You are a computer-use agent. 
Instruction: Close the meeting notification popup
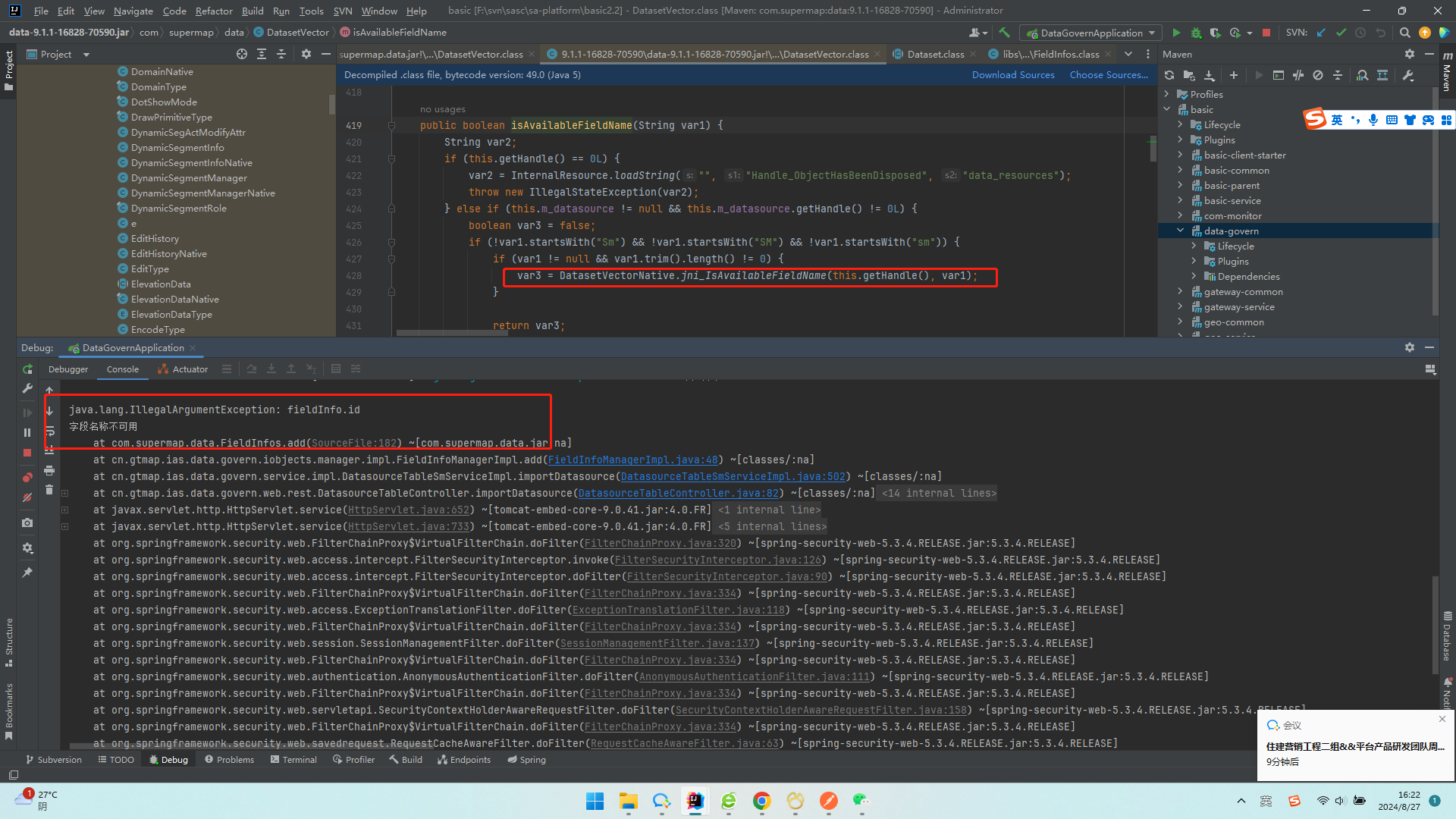pyautogui.click(x=1442, y=719)
